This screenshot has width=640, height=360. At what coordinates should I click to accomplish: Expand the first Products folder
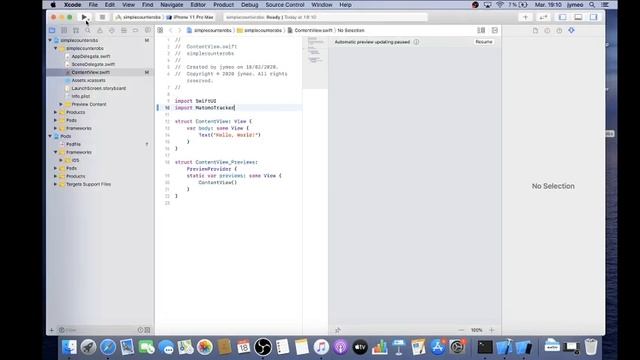[x=56, y=112]
